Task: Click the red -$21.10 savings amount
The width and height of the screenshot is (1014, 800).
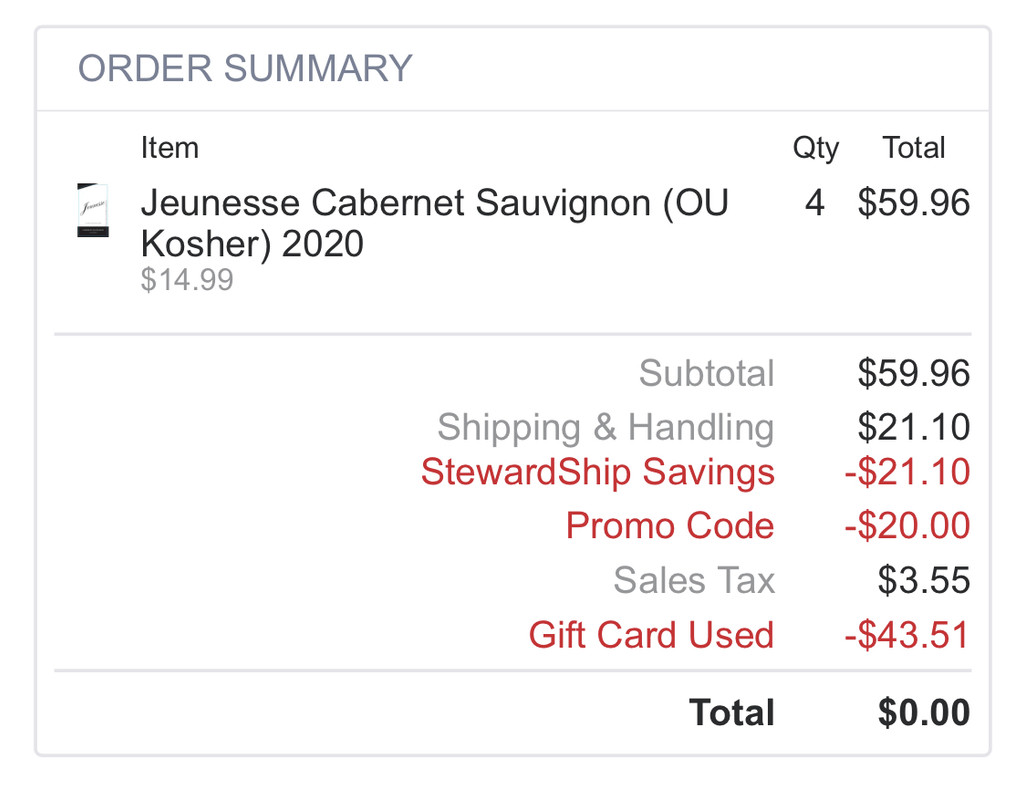Action: coord(906,472)
